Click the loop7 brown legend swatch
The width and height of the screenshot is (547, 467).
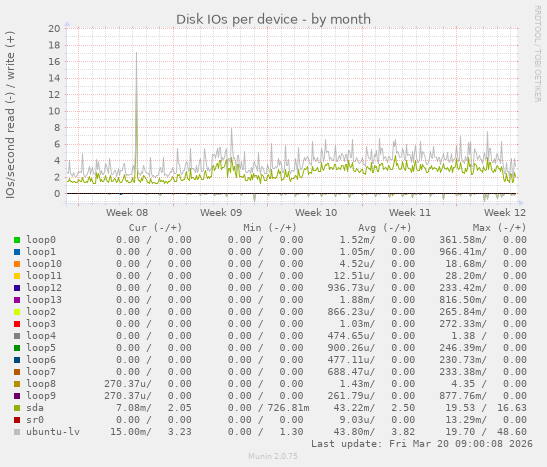click(17, 372)
